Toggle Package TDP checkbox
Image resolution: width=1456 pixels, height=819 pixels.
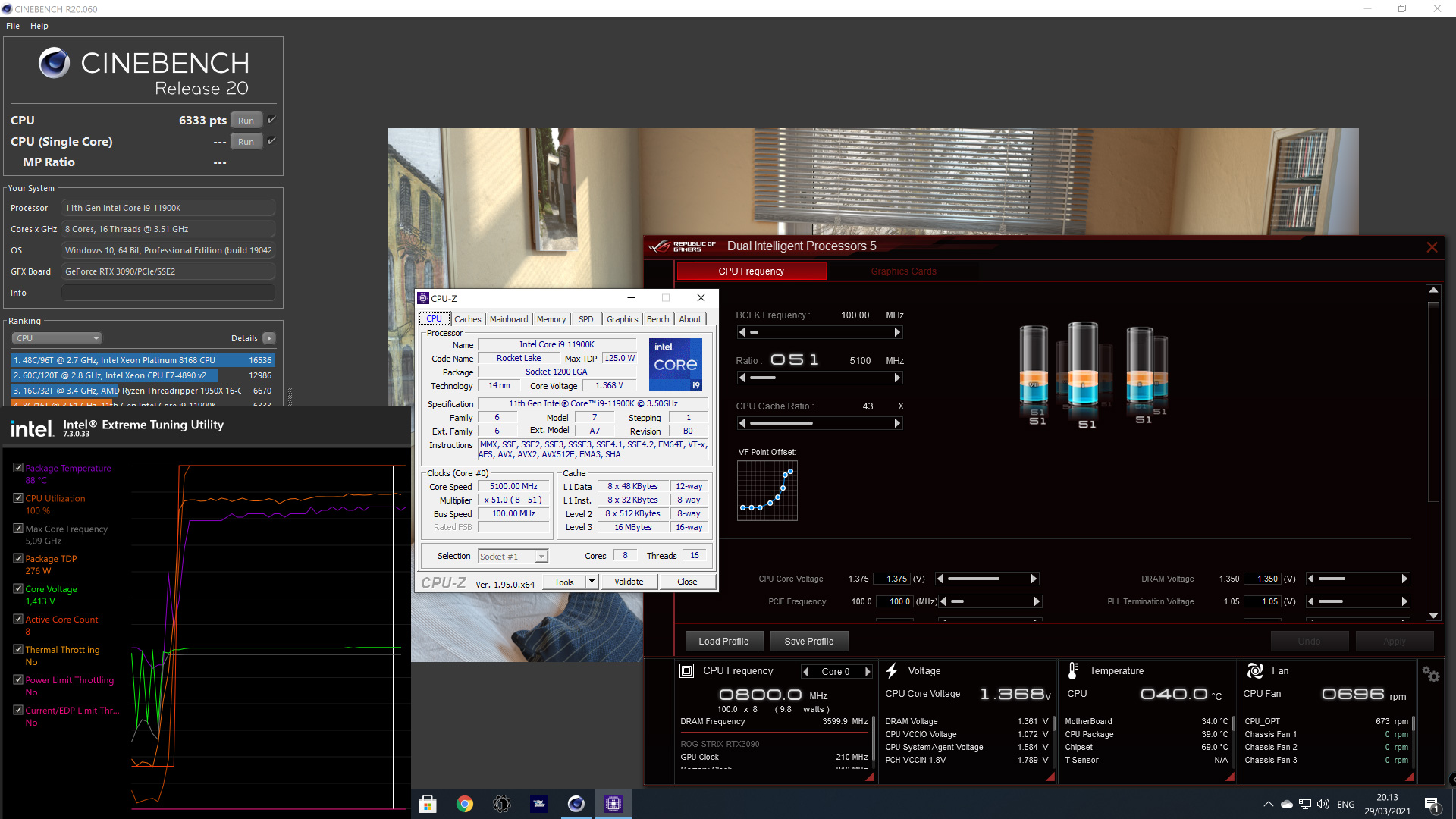18,558
